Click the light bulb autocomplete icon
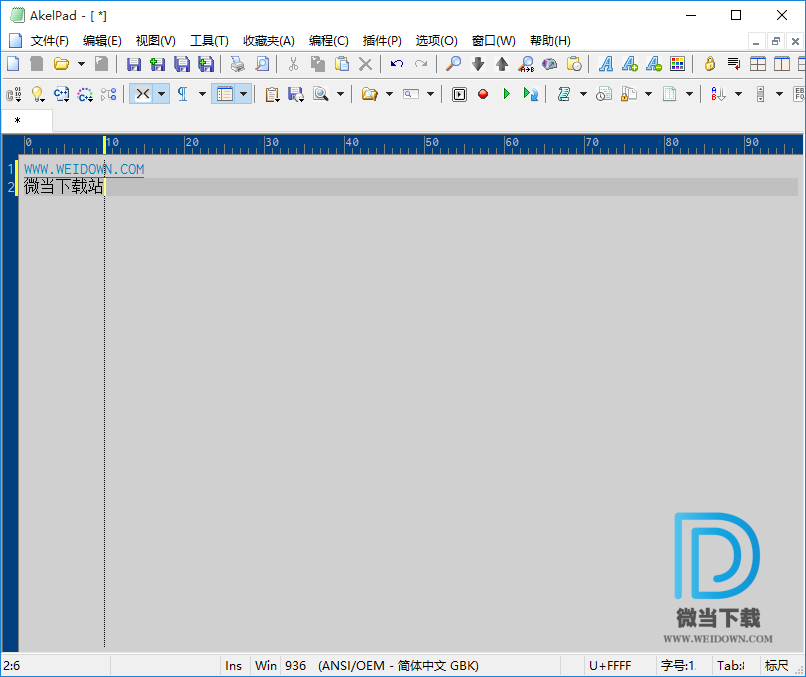The width and height of the screenshot is (806, 677). click(38, 94)
